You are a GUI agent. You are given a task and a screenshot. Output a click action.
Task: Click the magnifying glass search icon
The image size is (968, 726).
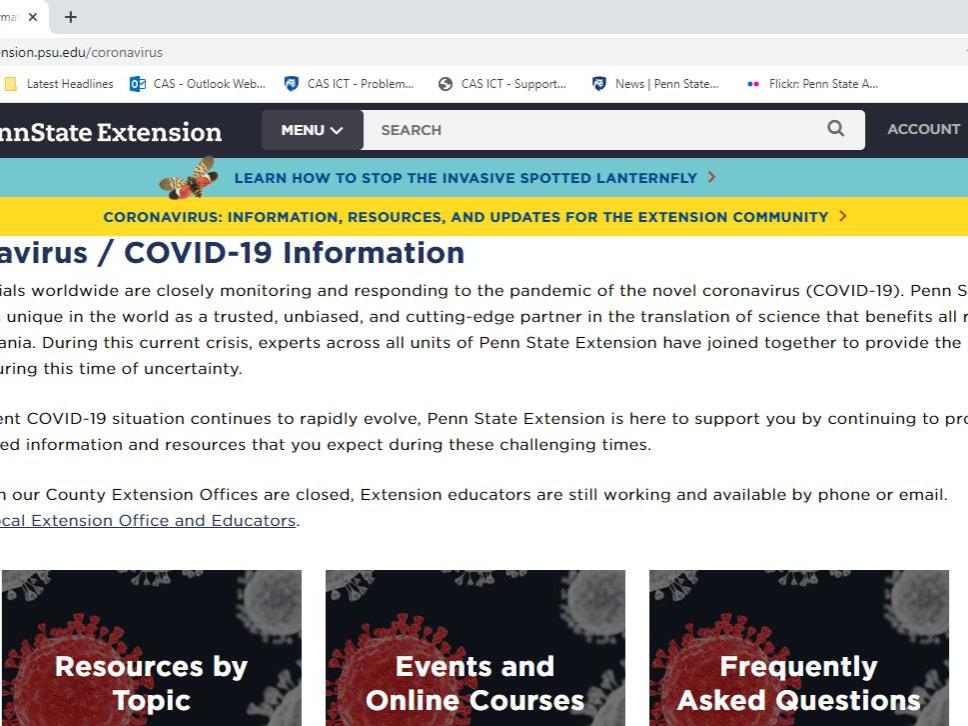coord(835,128)
